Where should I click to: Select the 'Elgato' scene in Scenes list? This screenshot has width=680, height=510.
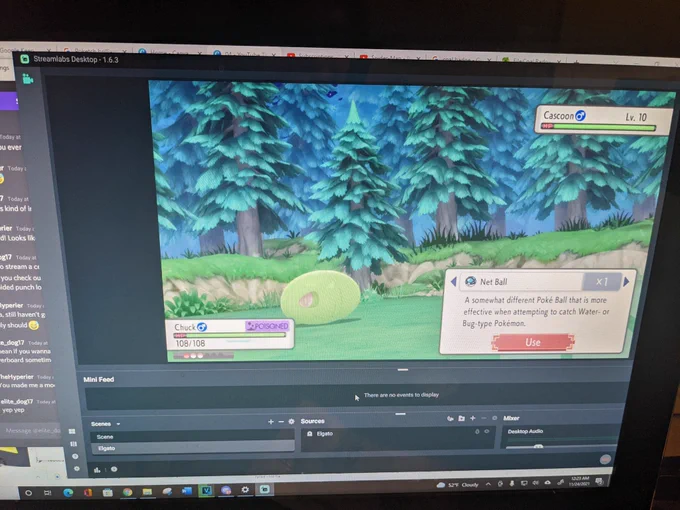point(193,448)
